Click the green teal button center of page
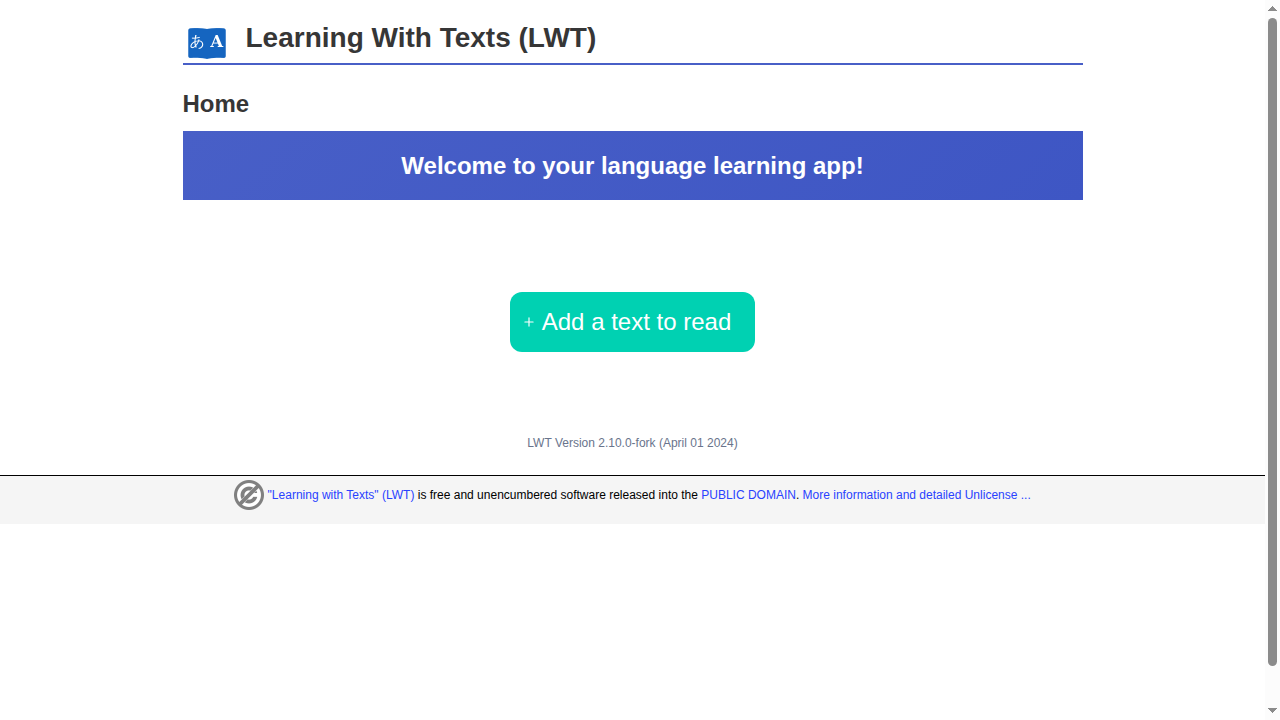This screenshot has height=720, width=1280. tap(632, 322)
